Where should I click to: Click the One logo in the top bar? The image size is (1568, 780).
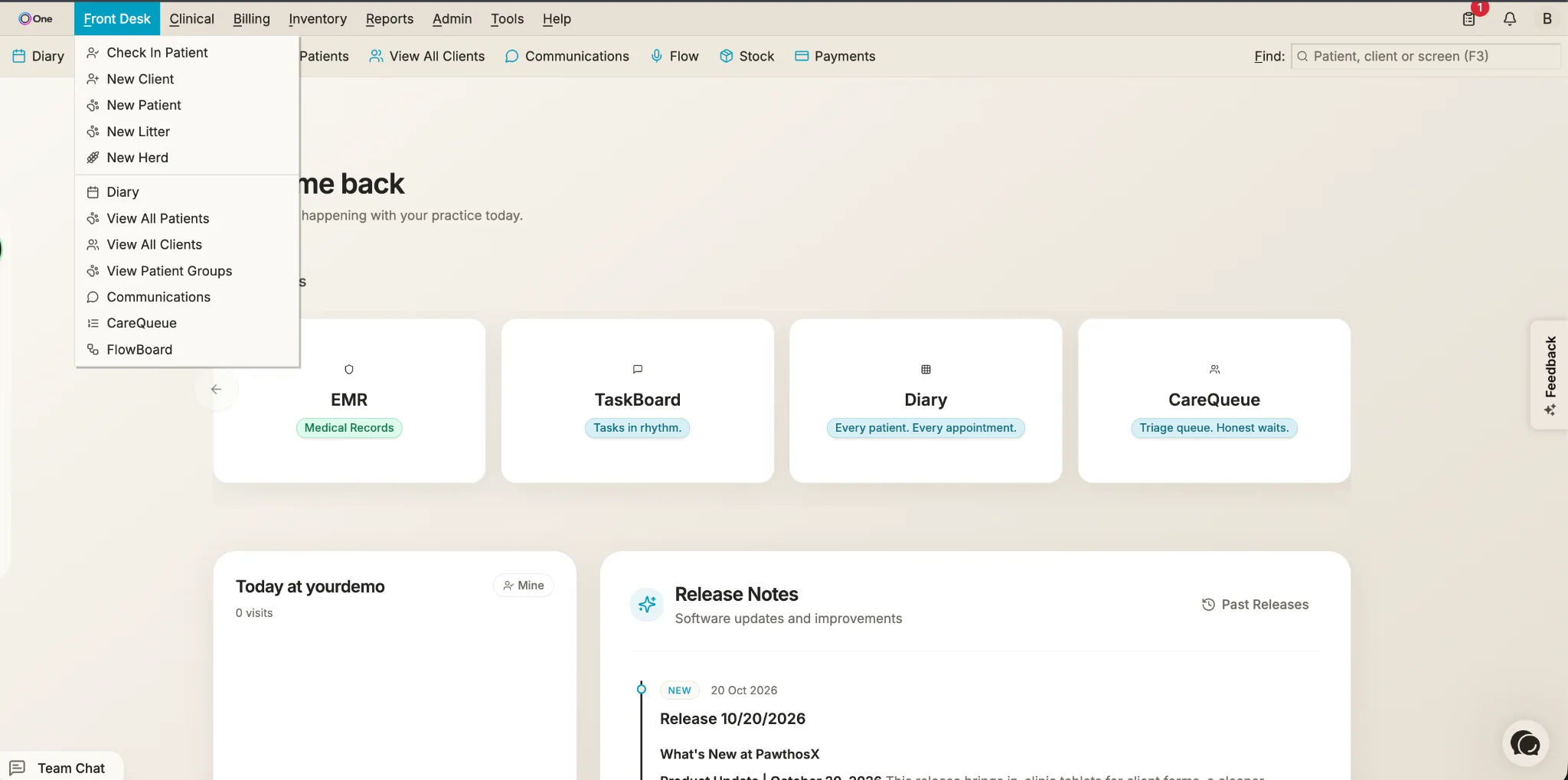click(x=35, y=18)
